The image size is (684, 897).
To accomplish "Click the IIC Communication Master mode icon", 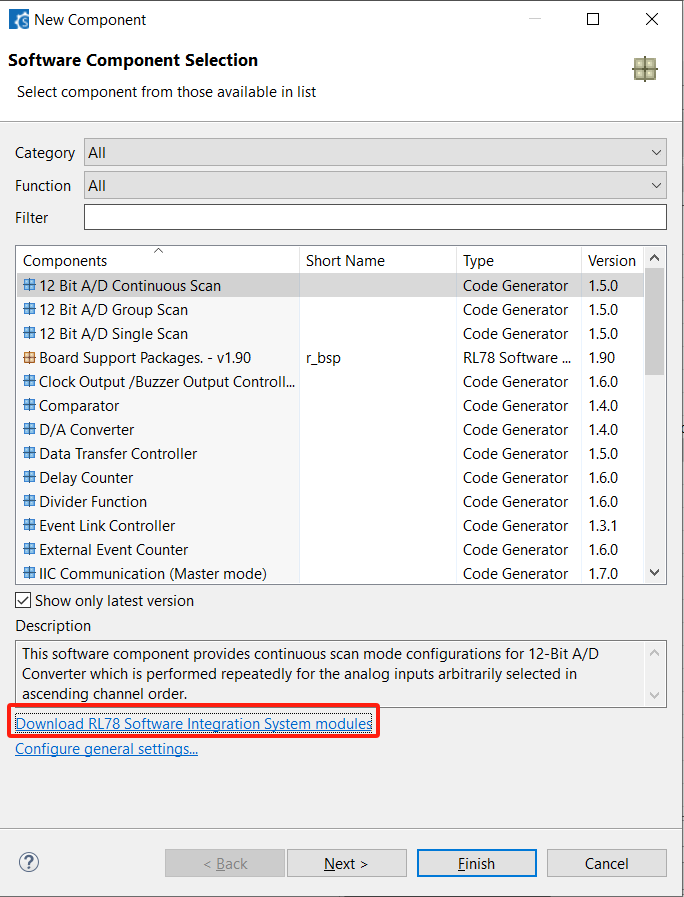I will coord(29,574).
